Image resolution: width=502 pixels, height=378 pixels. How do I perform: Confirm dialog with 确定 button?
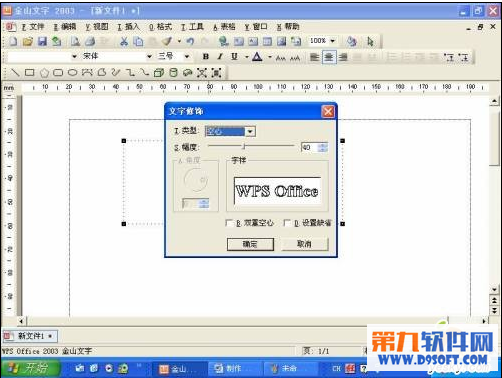point(250,244)
